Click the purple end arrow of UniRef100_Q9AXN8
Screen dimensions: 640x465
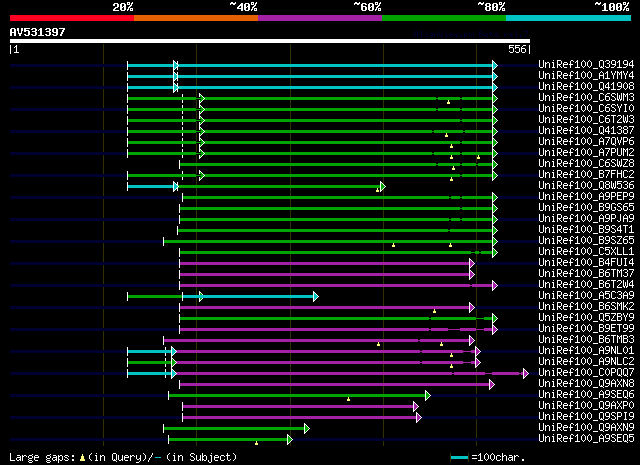(x=492, y=385)
